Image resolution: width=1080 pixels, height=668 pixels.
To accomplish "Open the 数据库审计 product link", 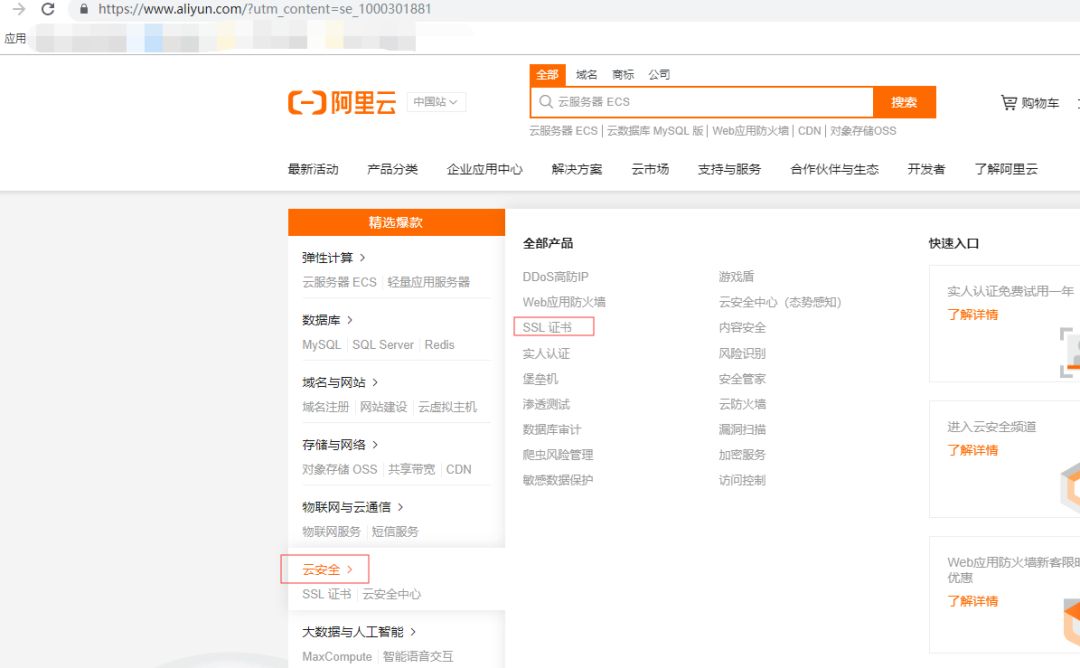I will click(x=552, y=430).
